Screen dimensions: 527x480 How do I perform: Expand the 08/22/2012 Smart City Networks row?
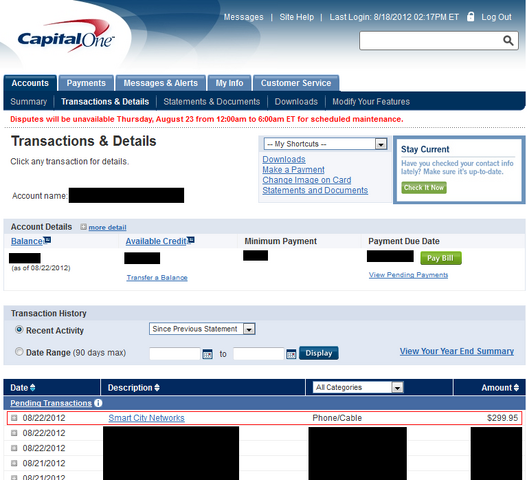(x=14, y=418)
